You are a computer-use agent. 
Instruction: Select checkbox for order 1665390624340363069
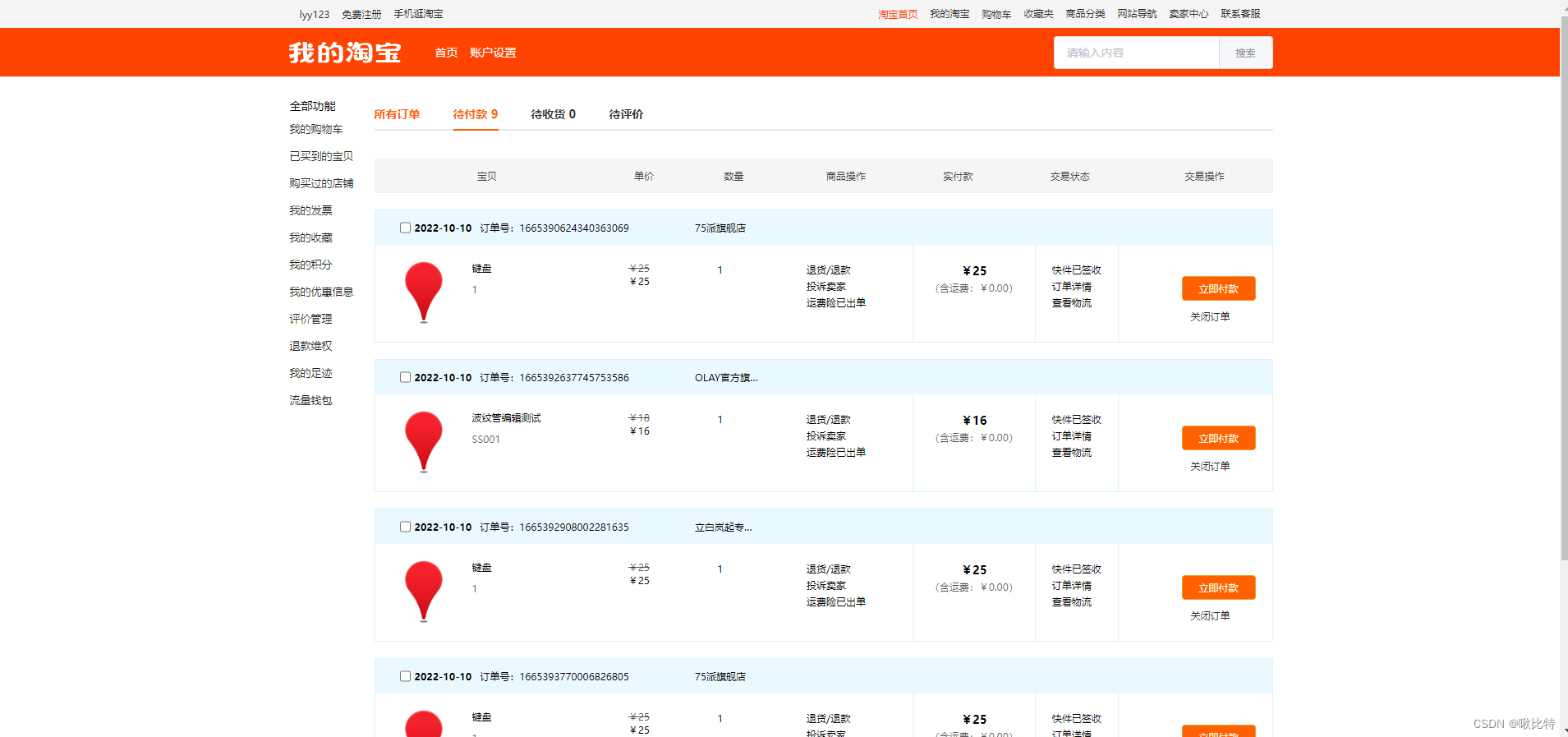click(x=405, y=228)
